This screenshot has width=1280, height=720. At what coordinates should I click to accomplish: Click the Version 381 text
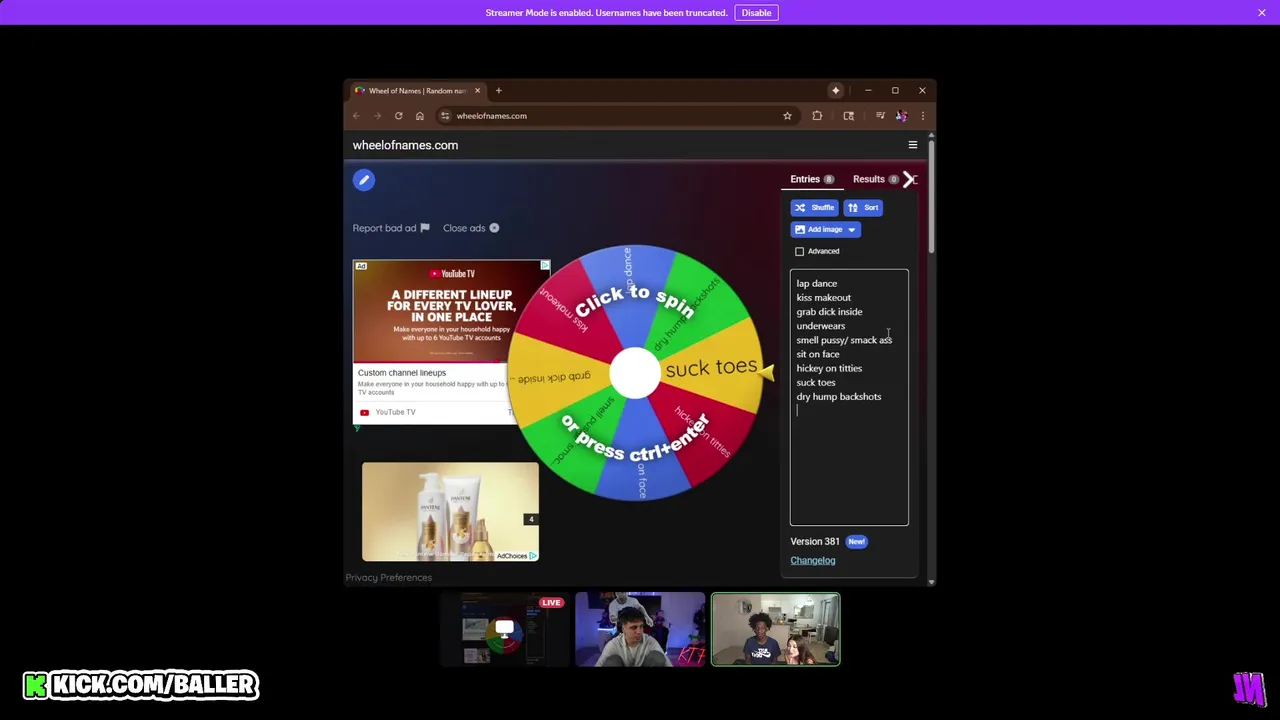815,541
